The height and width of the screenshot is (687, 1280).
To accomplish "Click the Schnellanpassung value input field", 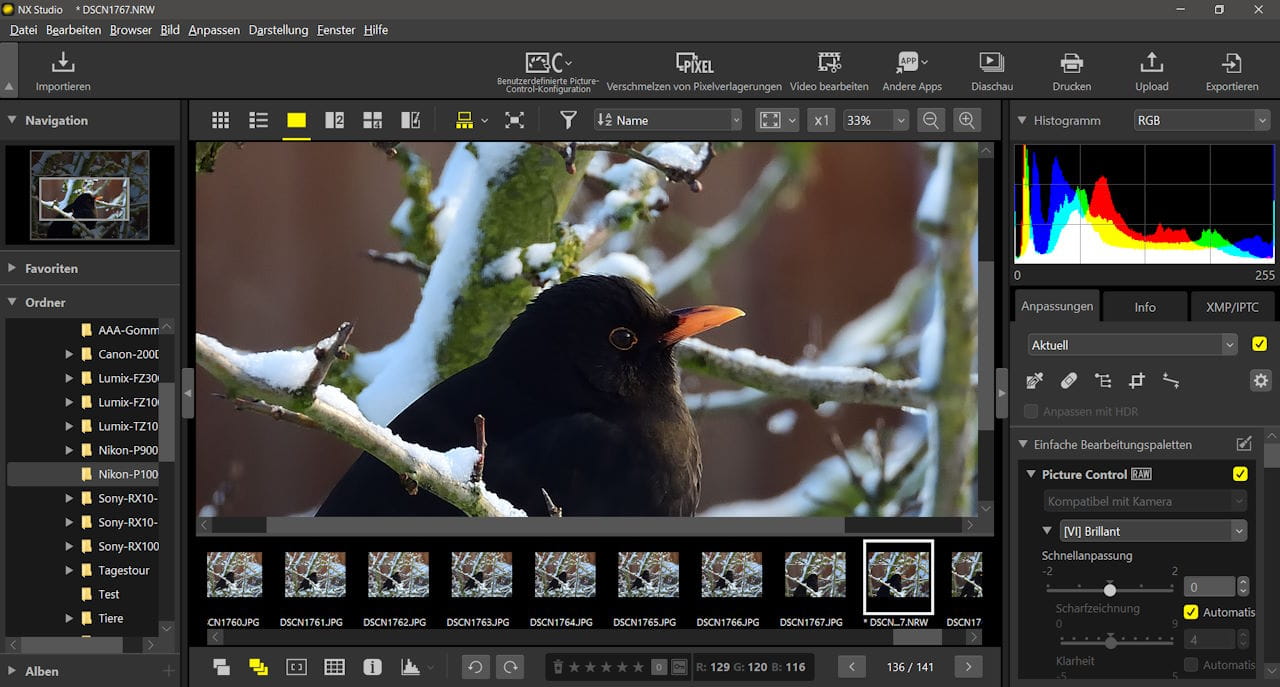I will [x=1210, y=587].
